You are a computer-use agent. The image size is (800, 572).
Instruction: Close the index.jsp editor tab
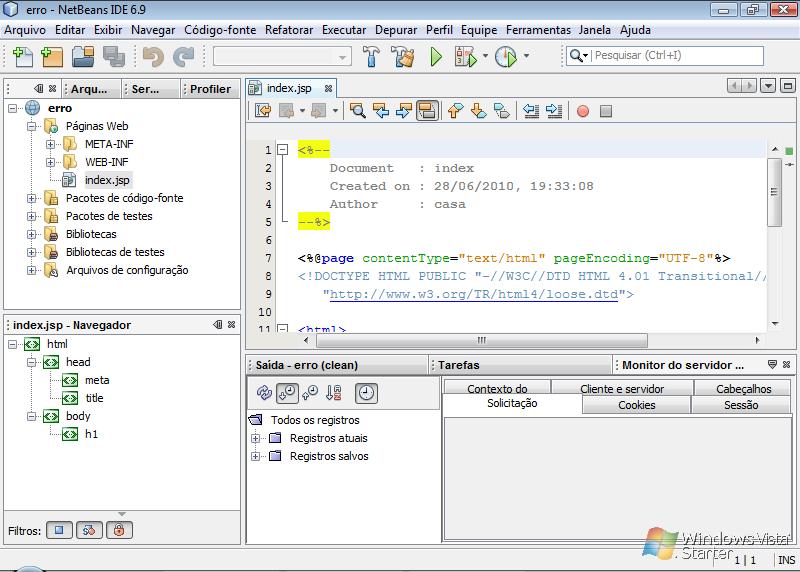point(328,89)
